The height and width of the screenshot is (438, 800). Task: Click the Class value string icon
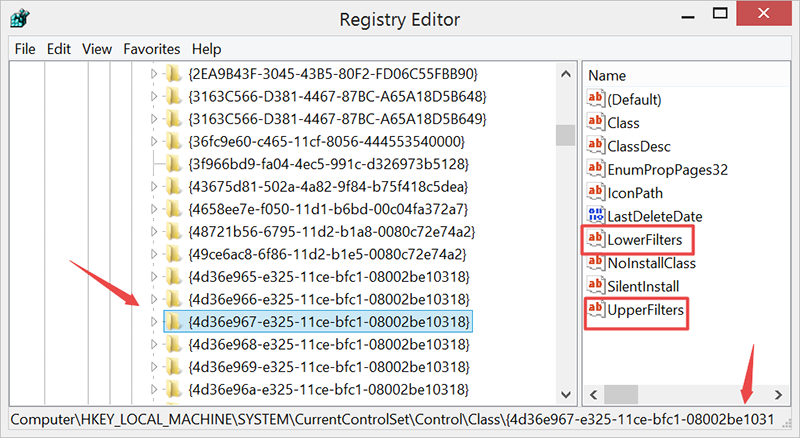(x=595, y=122)
